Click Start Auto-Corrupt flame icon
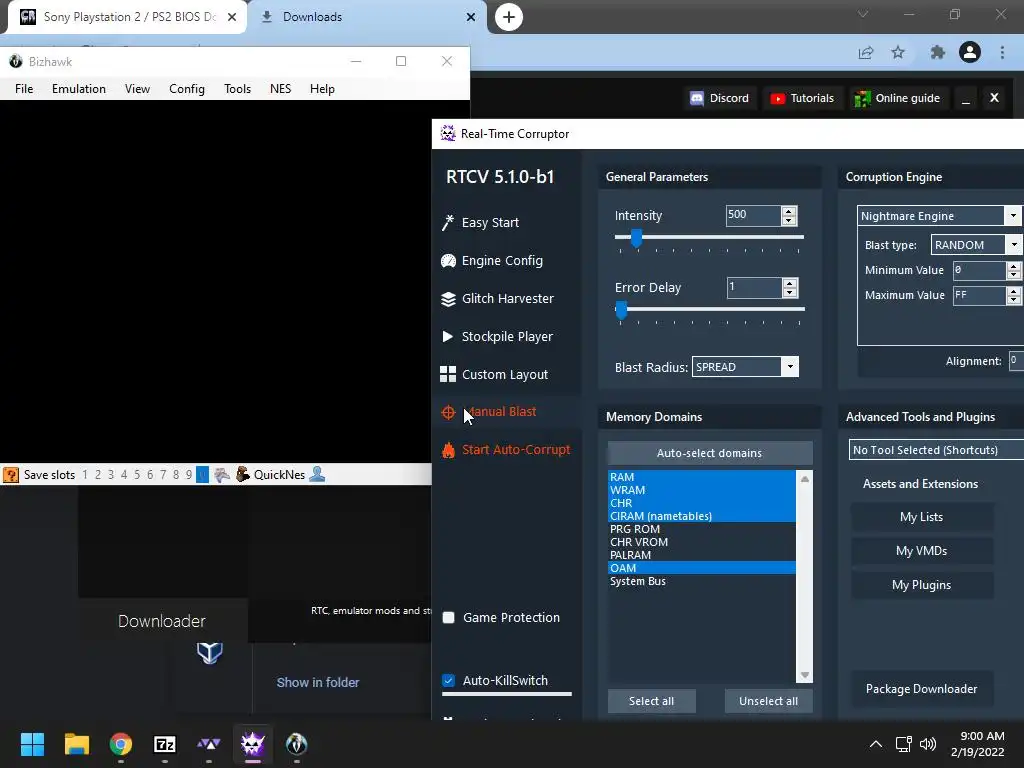The width and height of the screenshot is (1024, 768). [x=448, y=450]
